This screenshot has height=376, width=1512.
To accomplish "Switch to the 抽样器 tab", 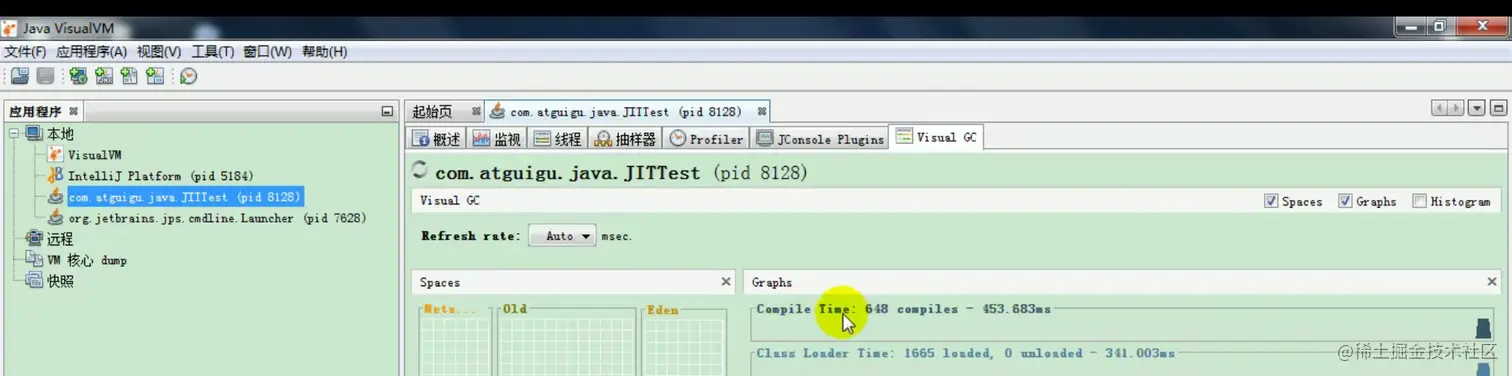I will (x=626, y=139).
